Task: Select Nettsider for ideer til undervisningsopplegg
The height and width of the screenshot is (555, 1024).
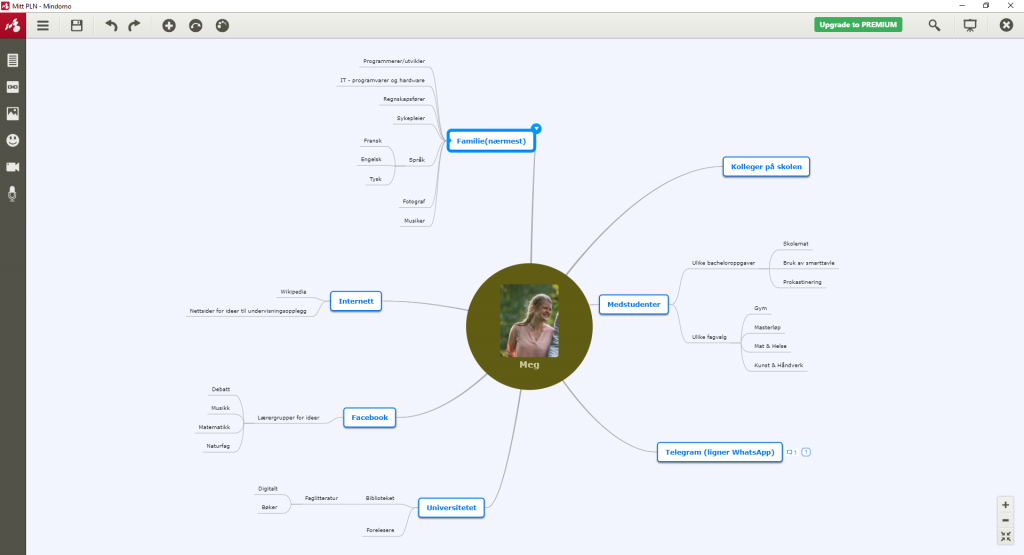Action: pos(248,311)
